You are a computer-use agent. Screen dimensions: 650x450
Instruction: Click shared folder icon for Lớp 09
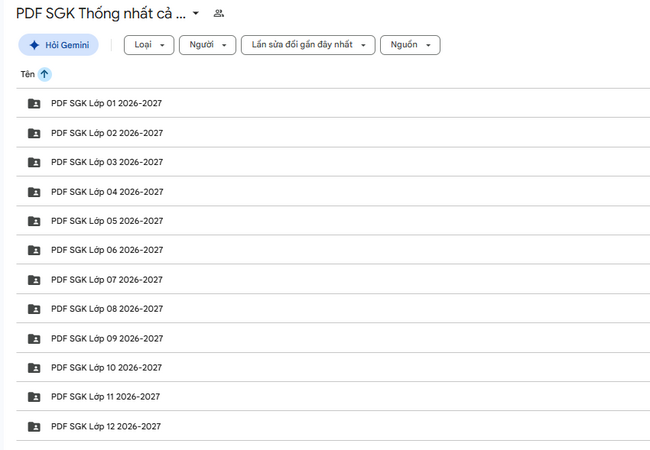pyautogui.click(x=34, y=339)
